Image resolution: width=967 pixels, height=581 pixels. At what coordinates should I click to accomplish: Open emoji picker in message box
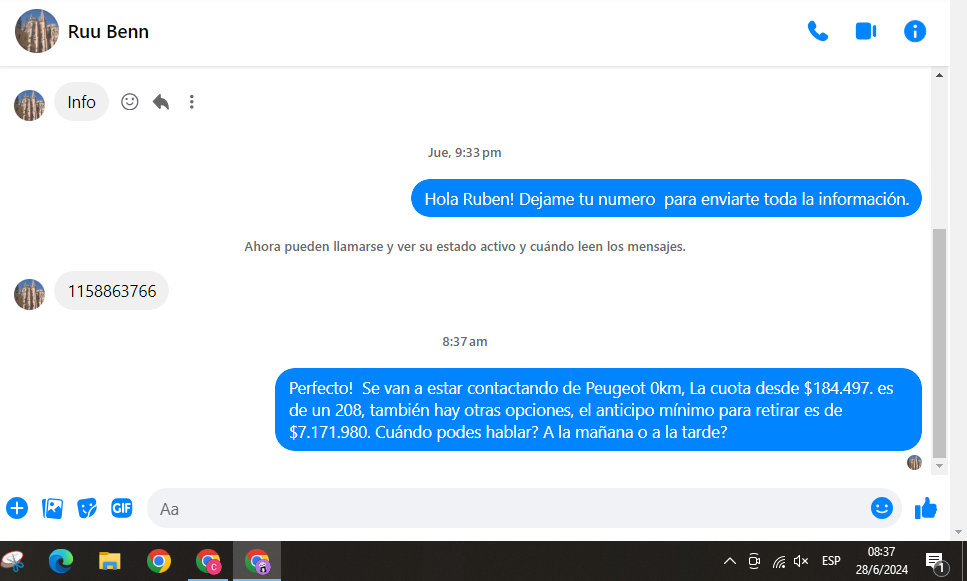tap(881, 508)
